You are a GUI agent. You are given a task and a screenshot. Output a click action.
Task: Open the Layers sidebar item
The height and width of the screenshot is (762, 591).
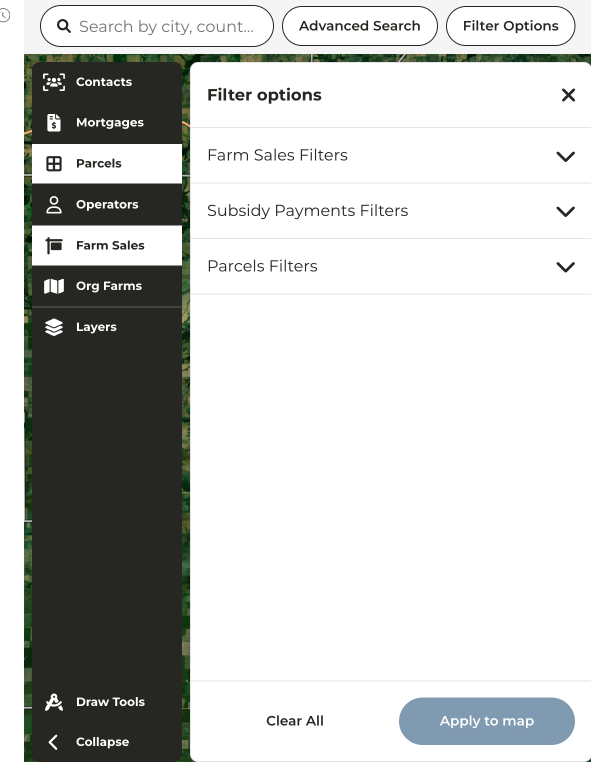(107, 327)
